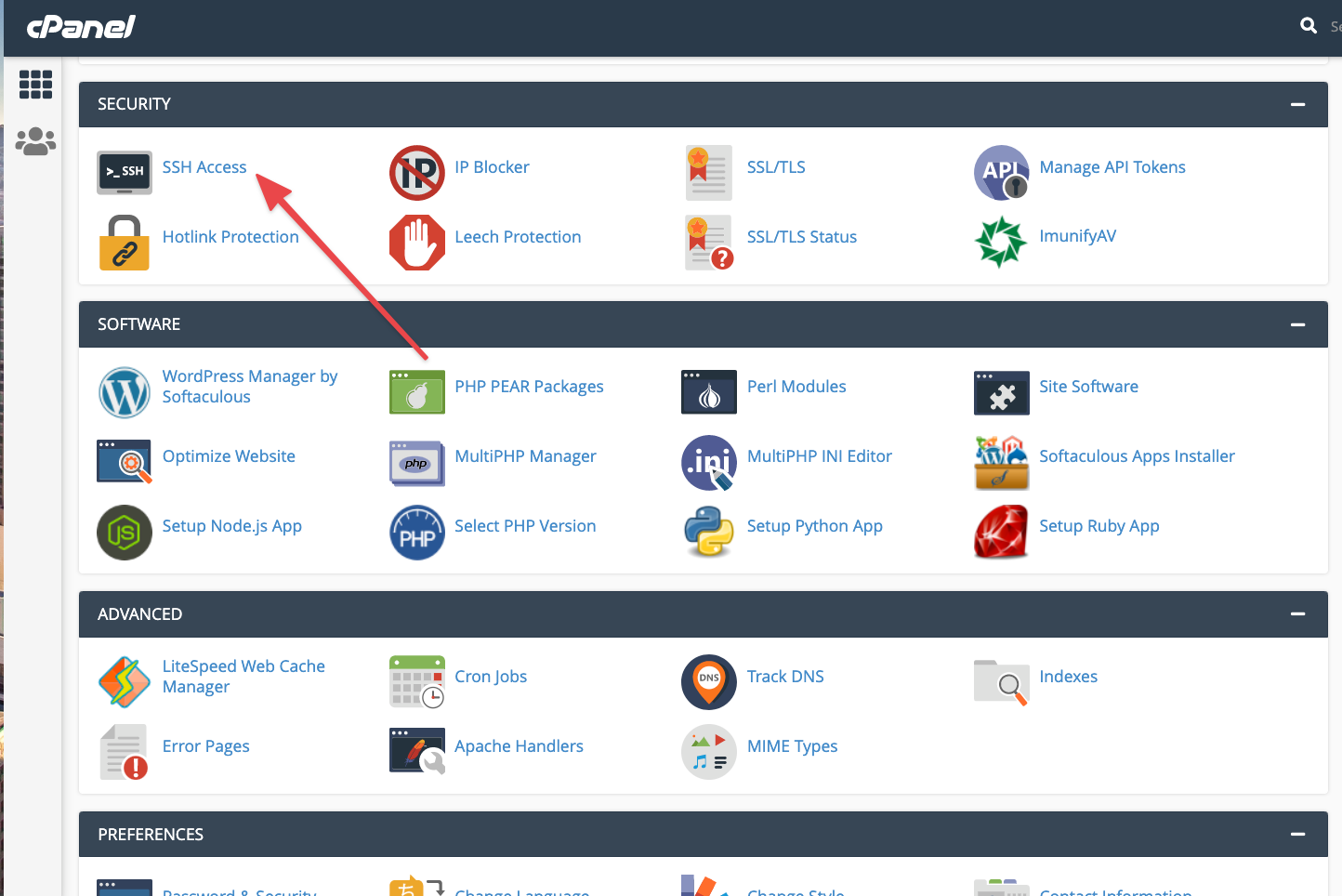Open the Hotlink Protection link

click(230, 237)
